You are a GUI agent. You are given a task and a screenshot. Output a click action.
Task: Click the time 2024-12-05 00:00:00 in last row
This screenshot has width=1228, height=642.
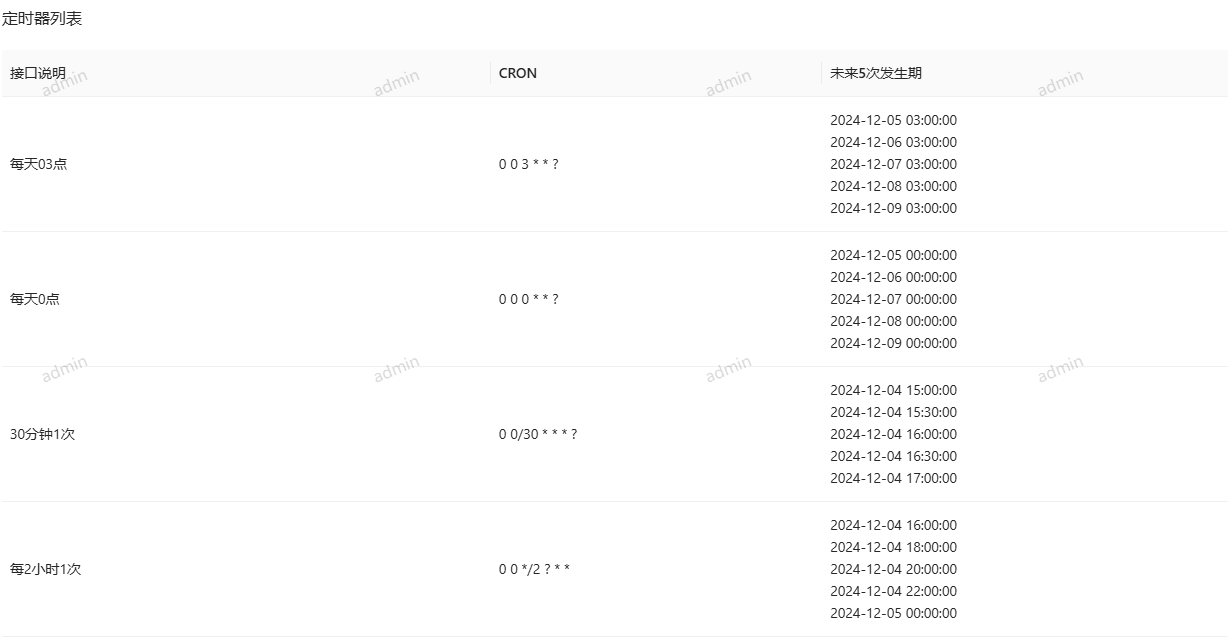893,613
